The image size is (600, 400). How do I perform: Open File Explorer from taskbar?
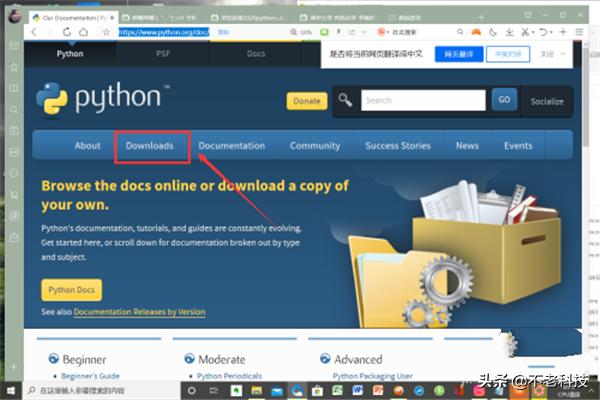256,391
